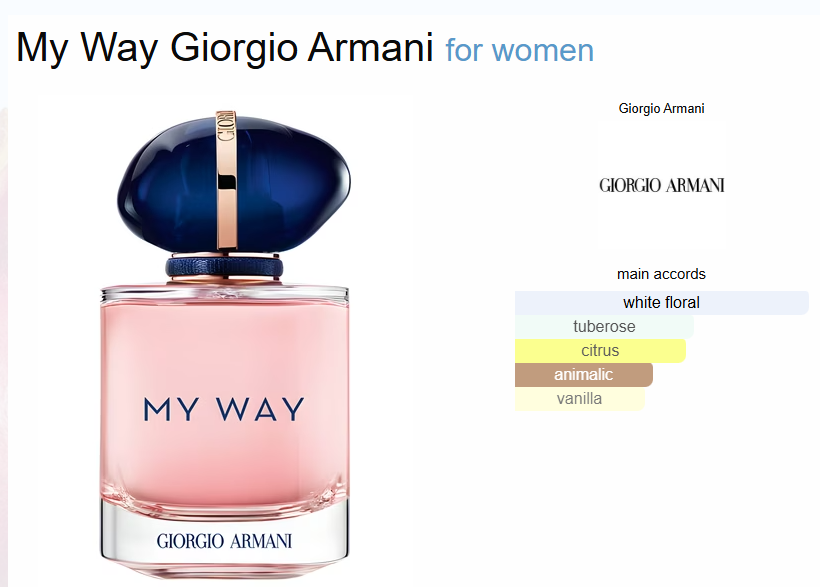Click the 'MY WAY' label on the bottle
The width and height of the screenshot is (820, 587).
pyautogui.click(x=224, y=409)
